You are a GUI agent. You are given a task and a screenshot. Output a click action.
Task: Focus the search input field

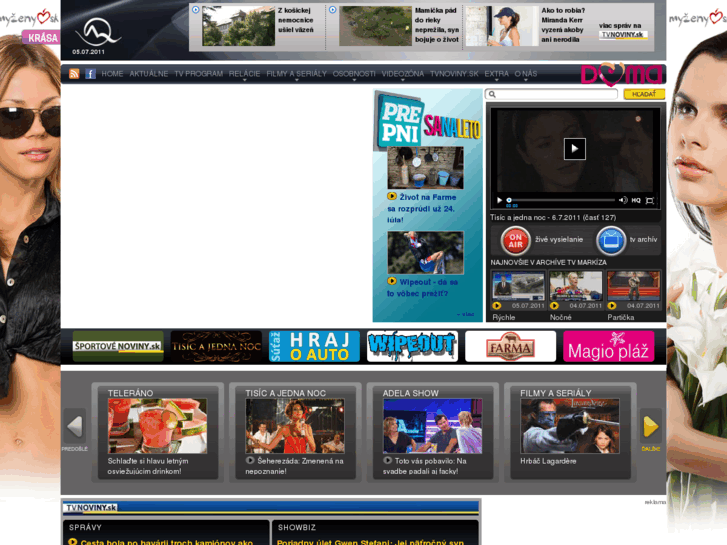(551, 94)
